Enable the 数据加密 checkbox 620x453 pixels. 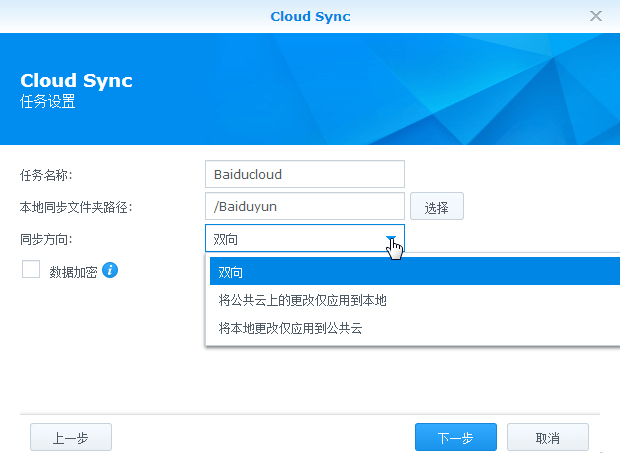31,270
